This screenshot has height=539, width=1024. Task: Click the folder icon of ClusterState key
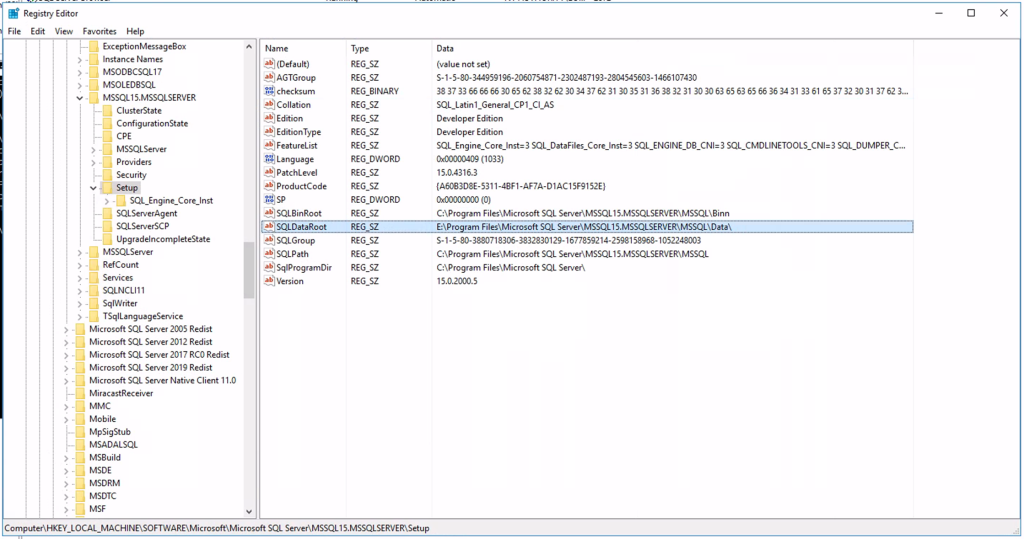tap(107, 110)
